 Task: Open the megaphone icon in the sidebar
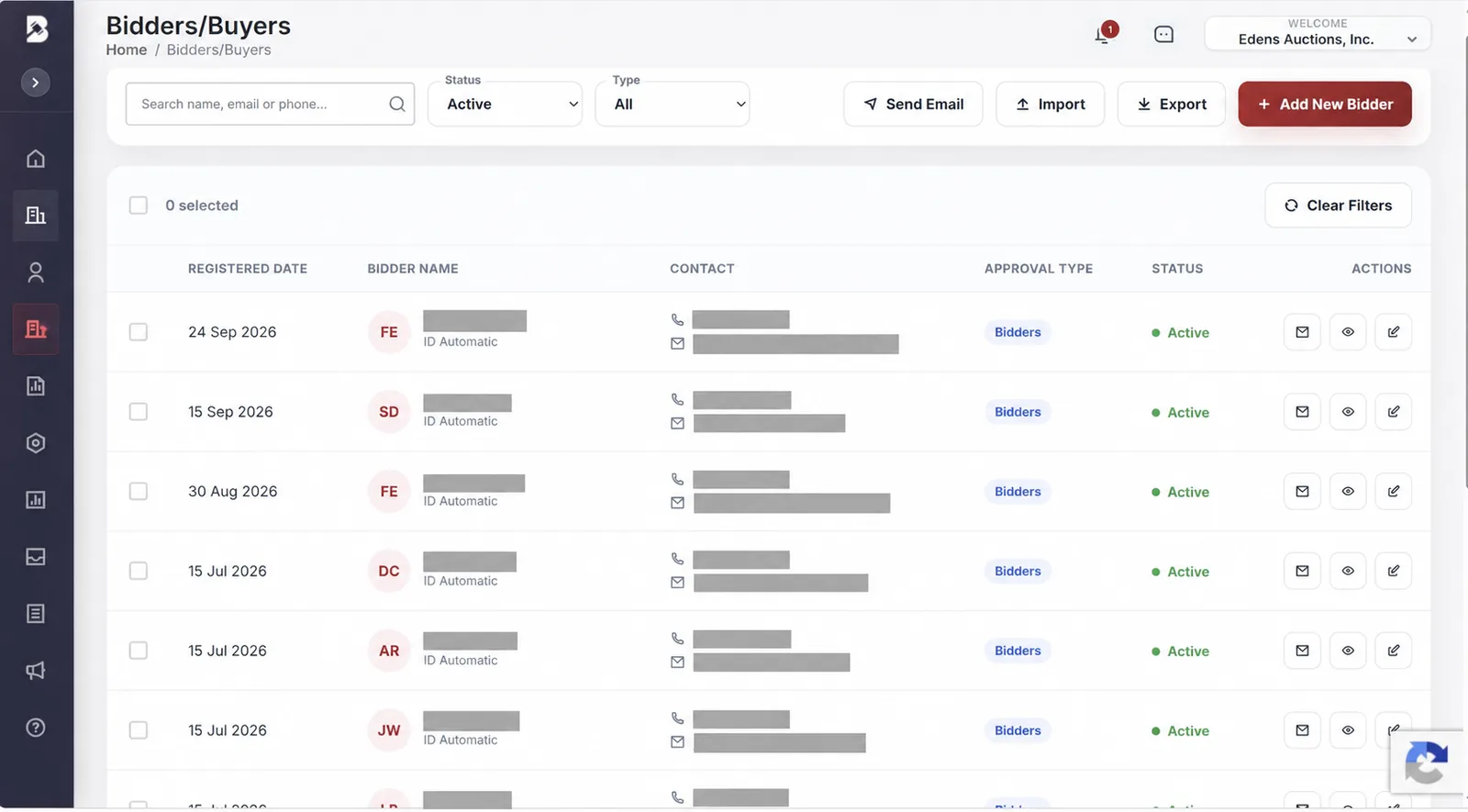(x=36, y=671)
